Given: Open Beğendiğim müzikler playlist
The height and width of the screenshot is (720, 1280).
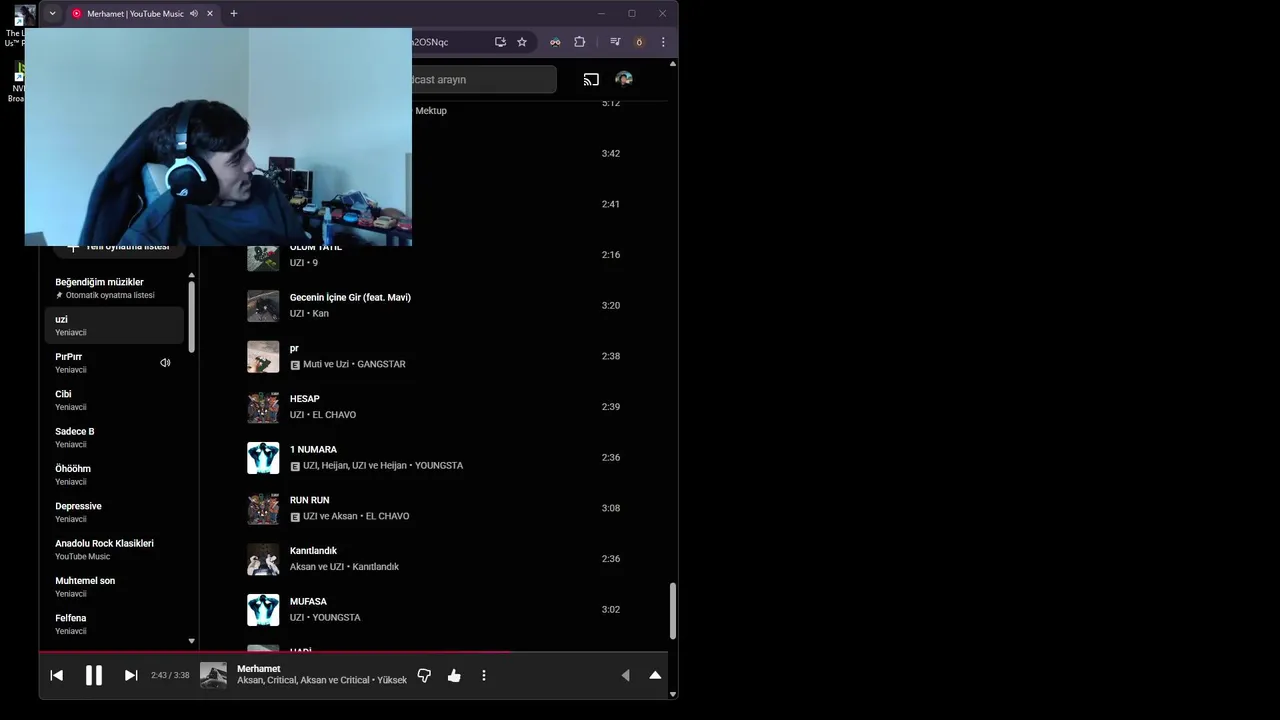Looking at the screenshot, I should click(x=114, y=288).
